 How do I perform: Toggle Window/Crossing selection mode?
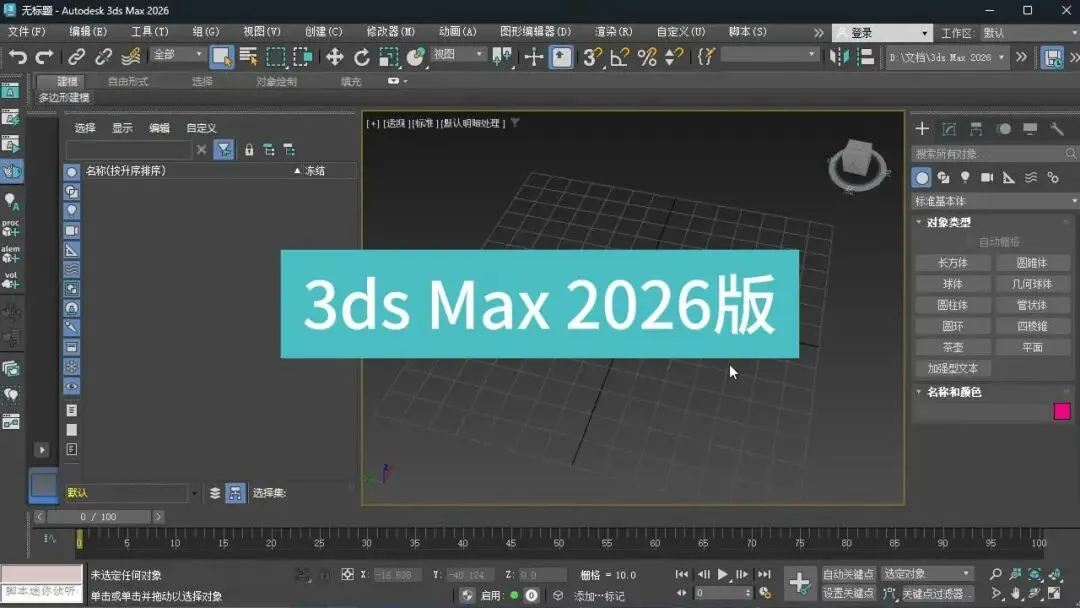tap(302, 57)
